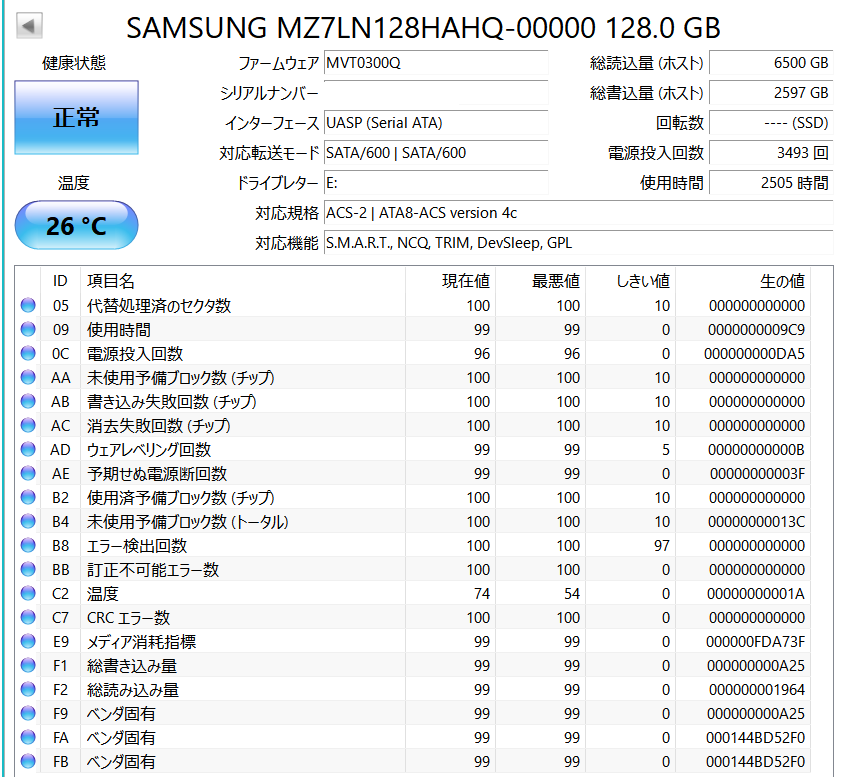
Task: Select the 使用済予備ブロック数 (チップ) row name
Action: tap(180, 498)
